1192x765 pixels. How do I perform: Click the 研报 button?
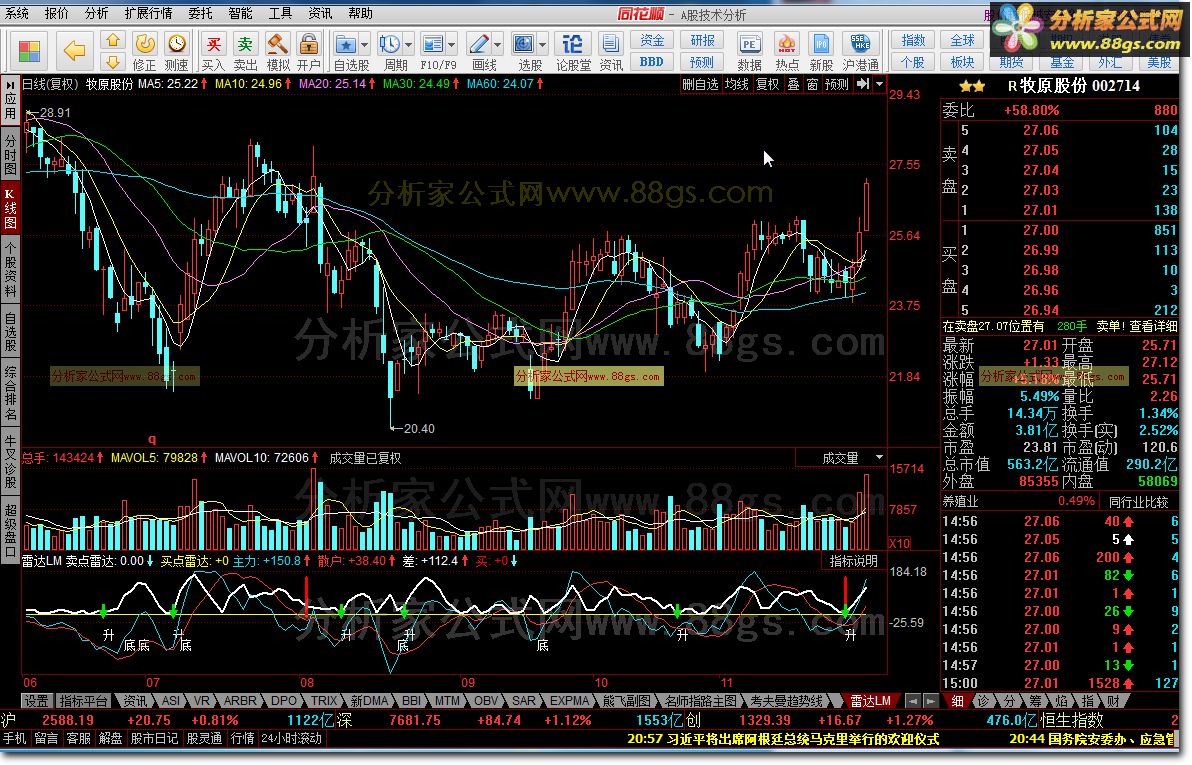(x=702, y=40)
